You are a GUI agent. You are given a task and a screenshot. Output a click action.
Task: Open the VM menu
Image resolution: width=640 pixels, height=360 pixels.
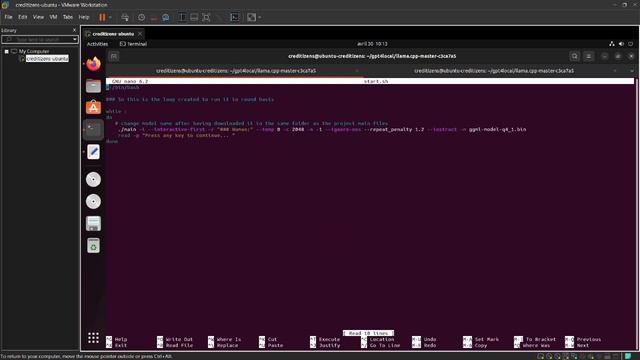tap(53, 17)
